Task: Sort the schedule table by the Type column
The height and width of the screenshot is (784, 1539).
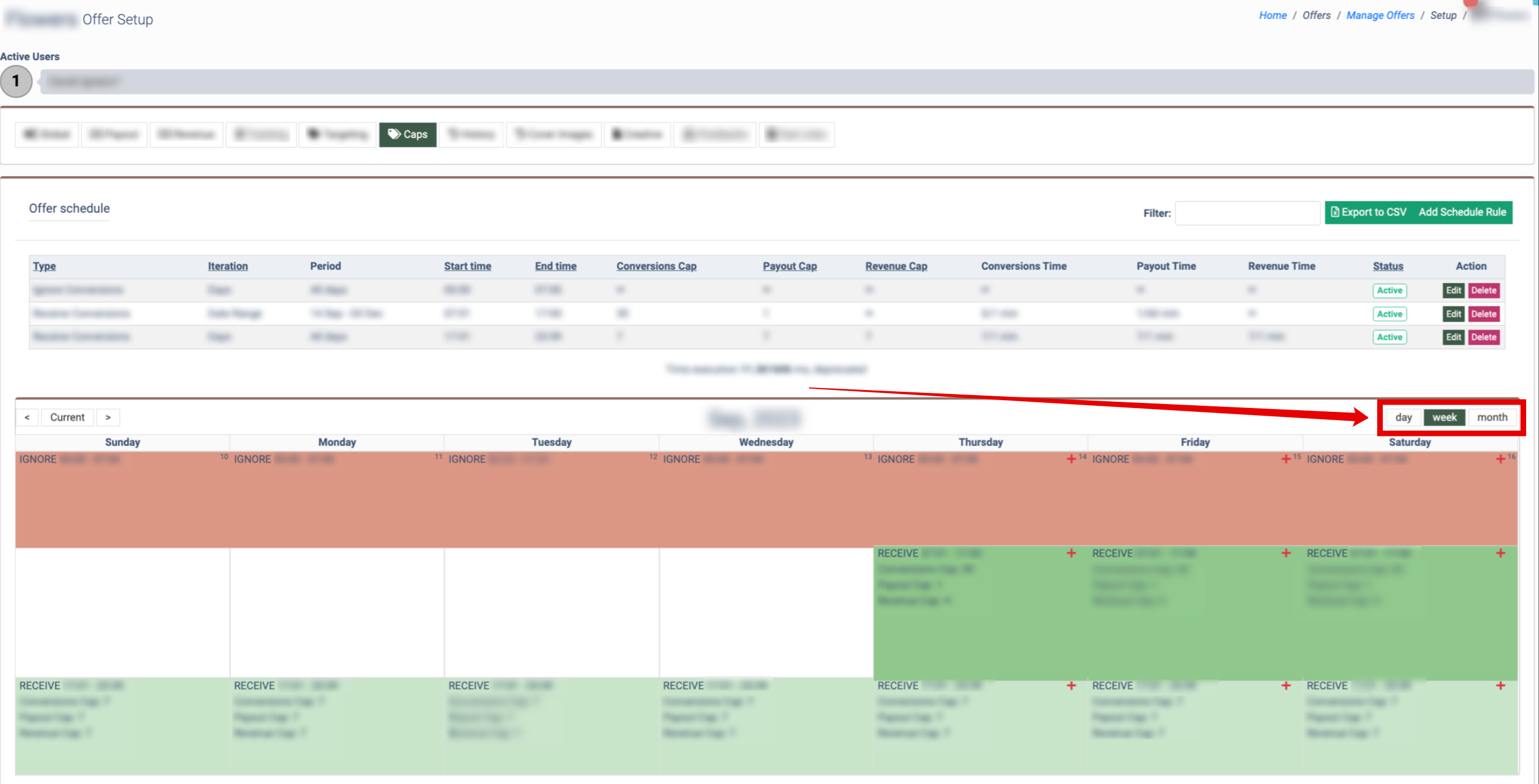Action: point(44,266)
